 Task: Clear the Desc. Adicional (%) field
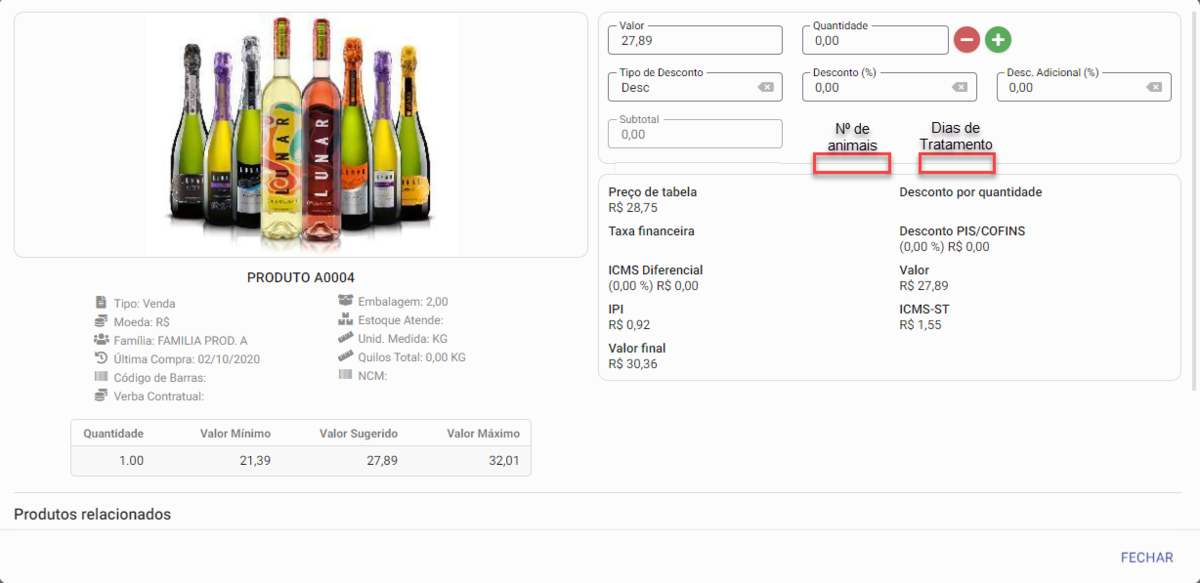1154,87
